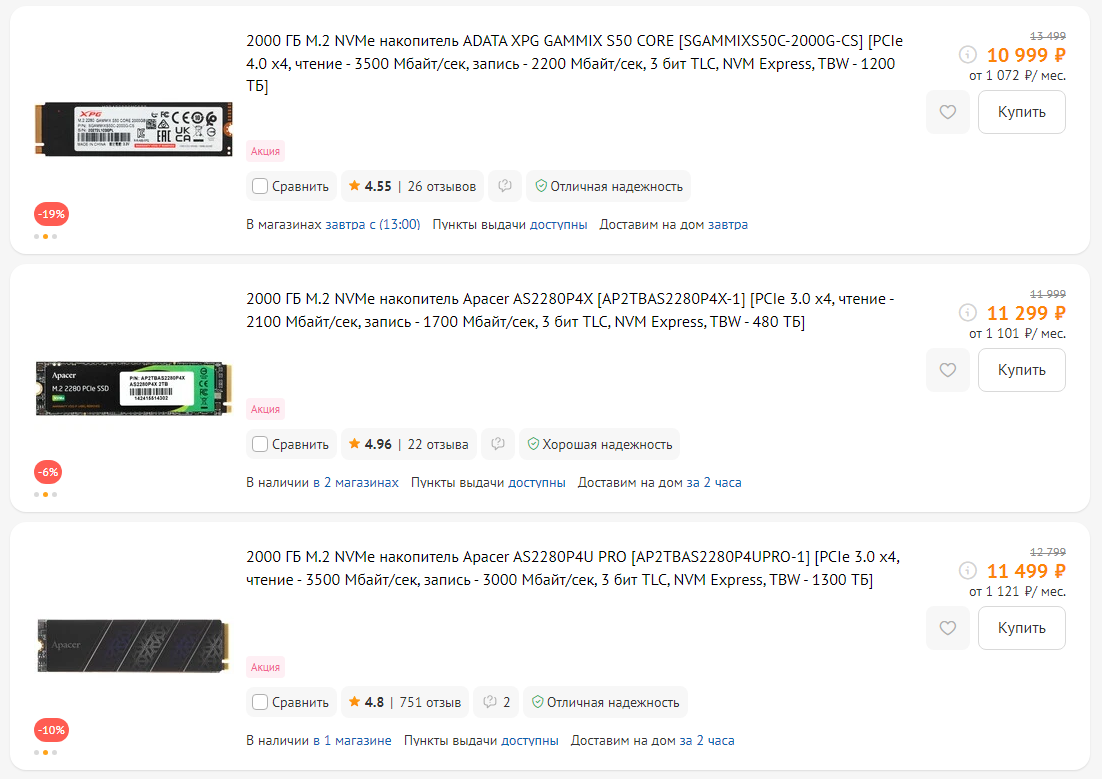View Хорошая надежность reliability badge
Screen dimensions: 1102x779
coord(600,444)
